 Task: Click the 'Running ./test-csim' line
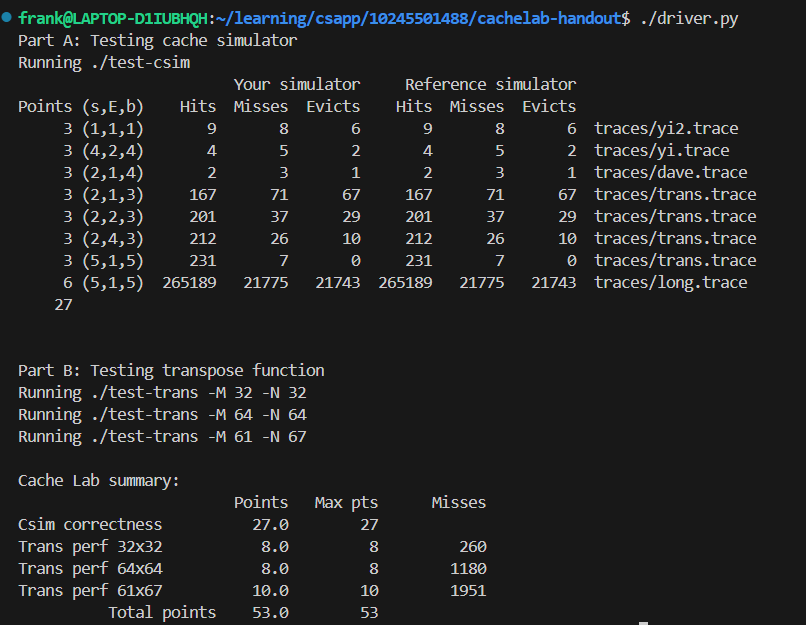(104, 63)
